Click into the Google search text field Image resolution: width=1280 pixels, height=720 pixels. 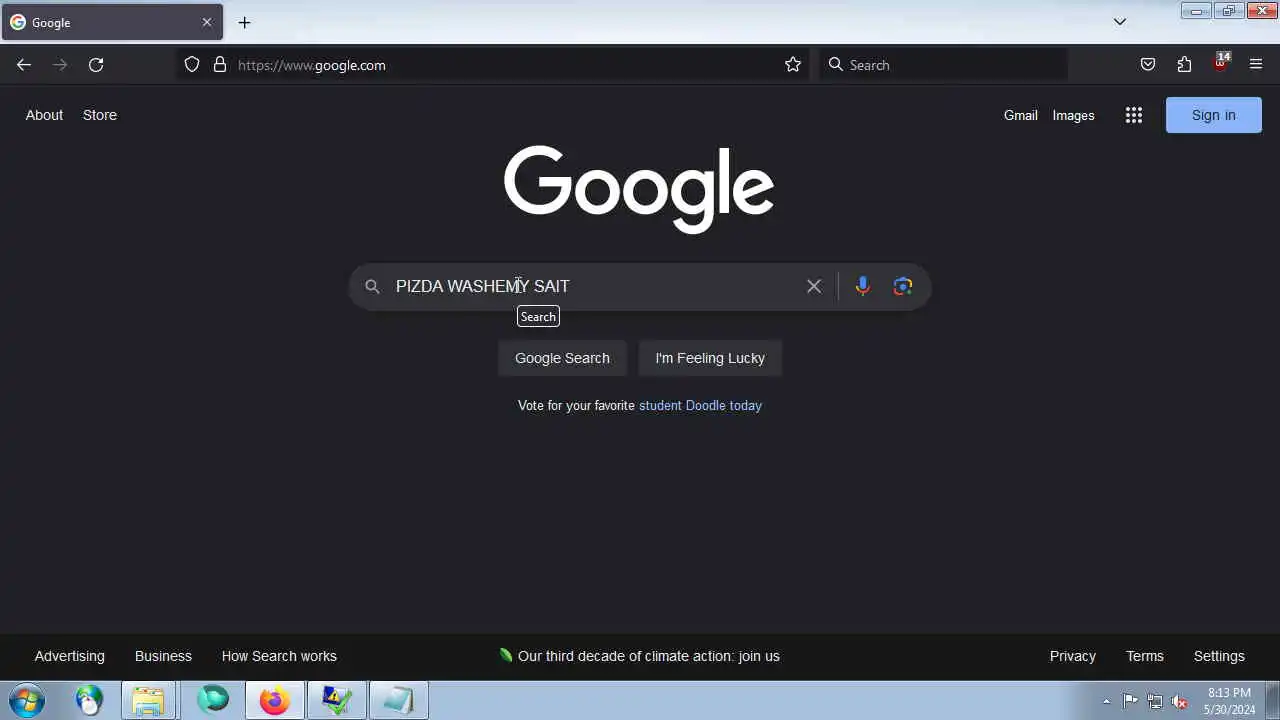[596, 286]
